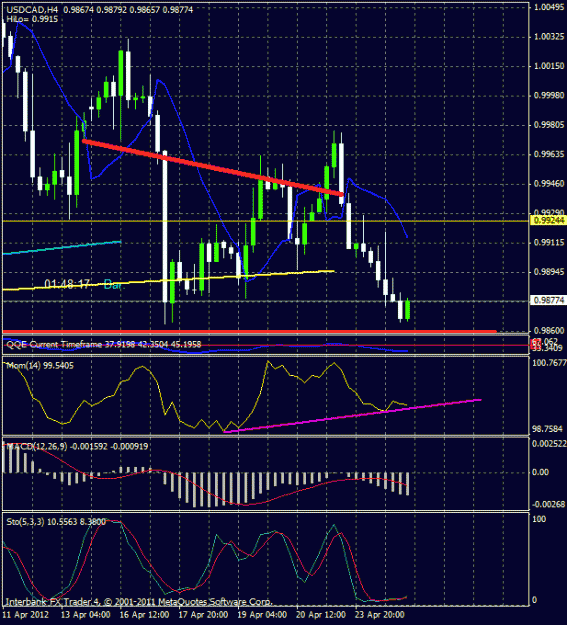This screenshot has height=625, width=567.
Task: Click the 19 Apr 04:00 time label
Action: [x=262, y=614]
